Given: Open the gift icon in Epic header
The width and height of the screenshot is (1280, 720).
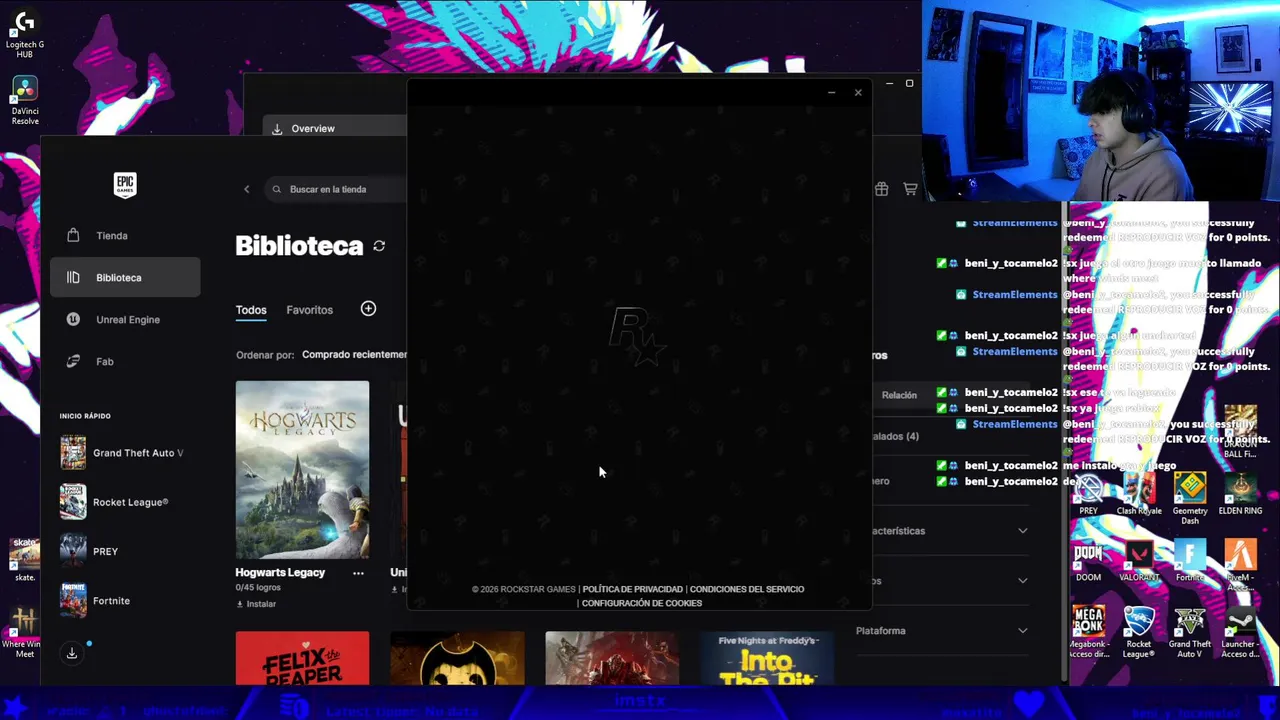Looking at the screenshot, I should click(x=881, y=189).
